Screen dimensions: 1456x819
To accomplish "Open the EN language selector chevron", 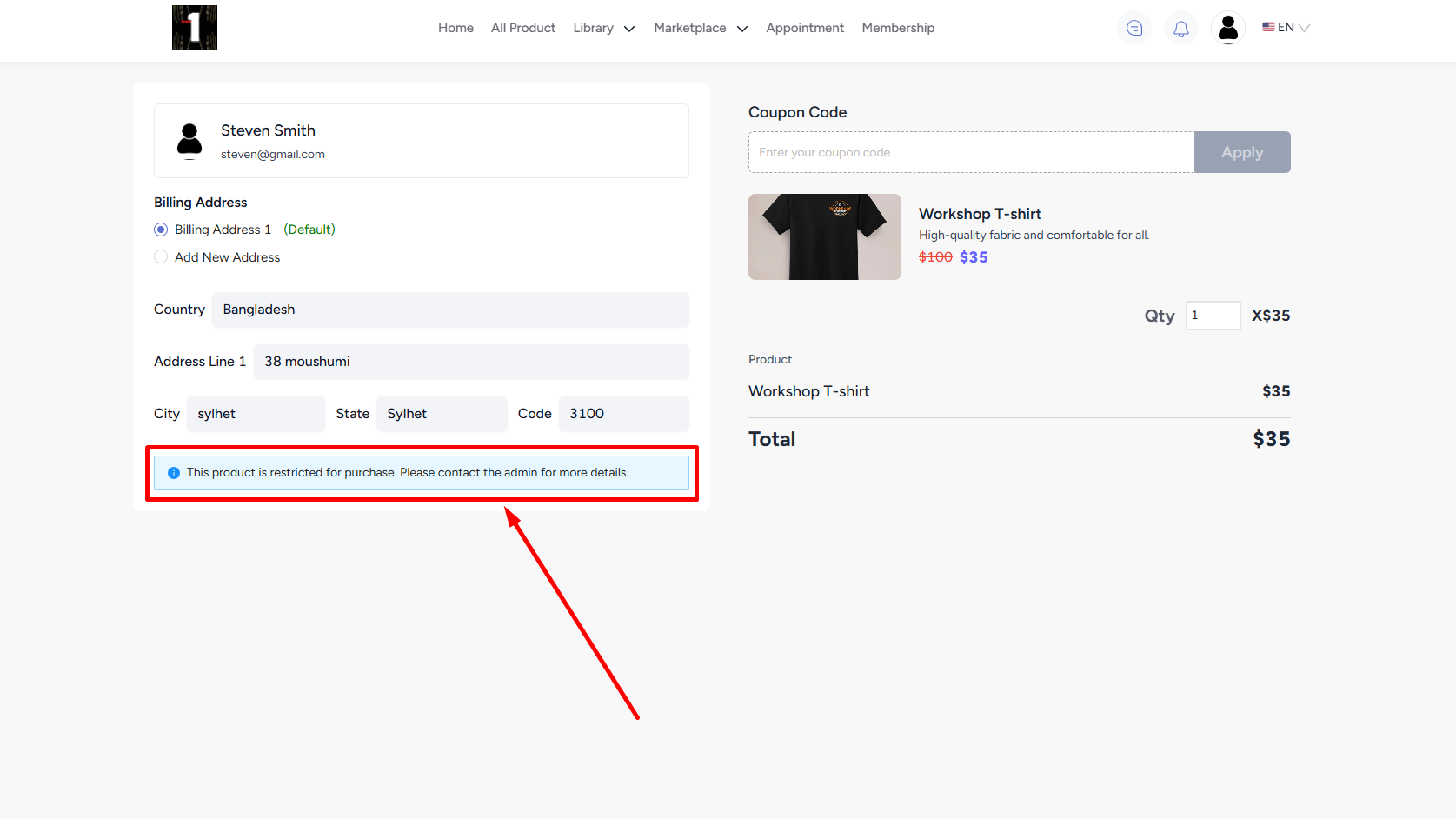I will tap(1304, 28).
